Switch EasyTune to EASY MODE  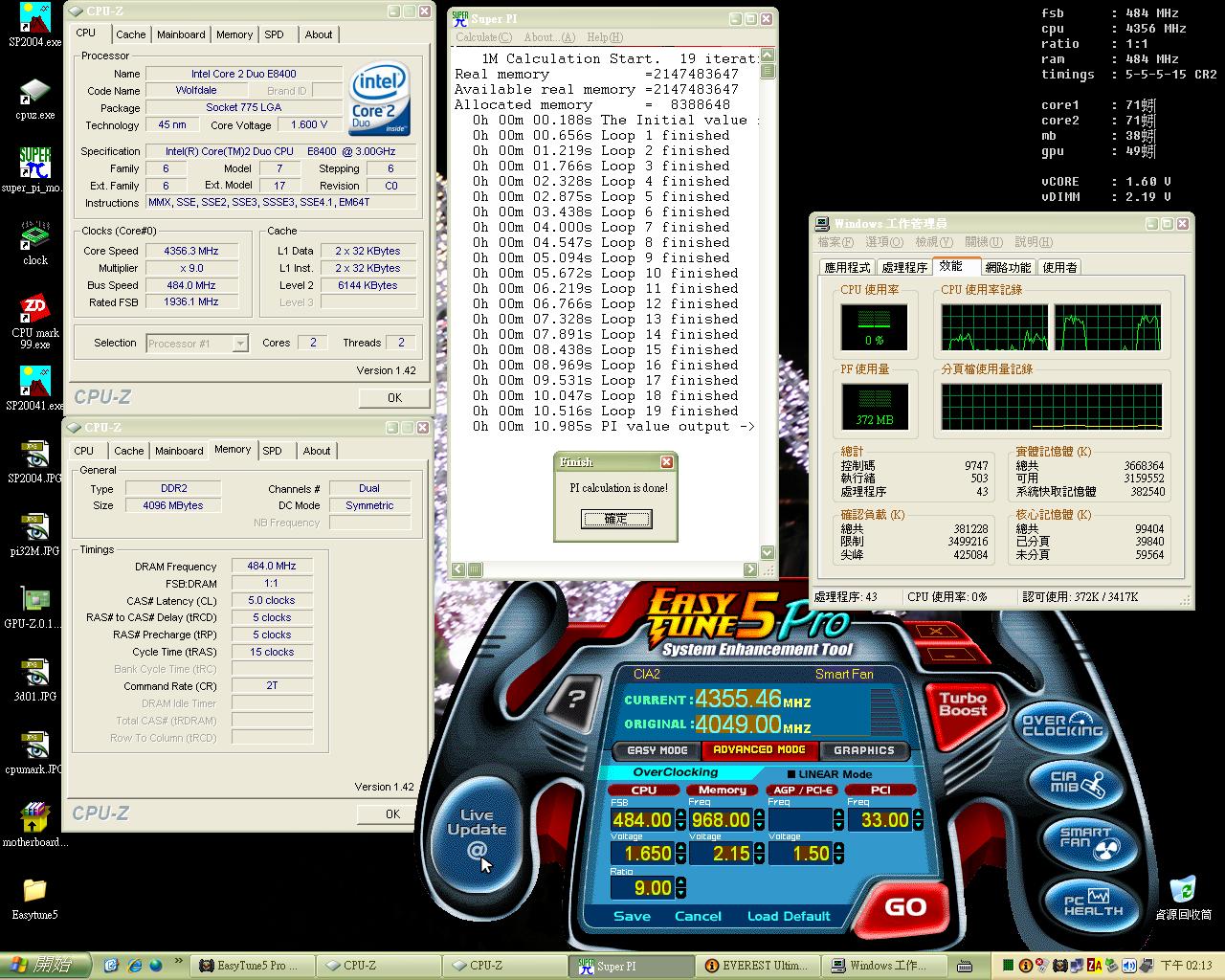coord(657,750)
